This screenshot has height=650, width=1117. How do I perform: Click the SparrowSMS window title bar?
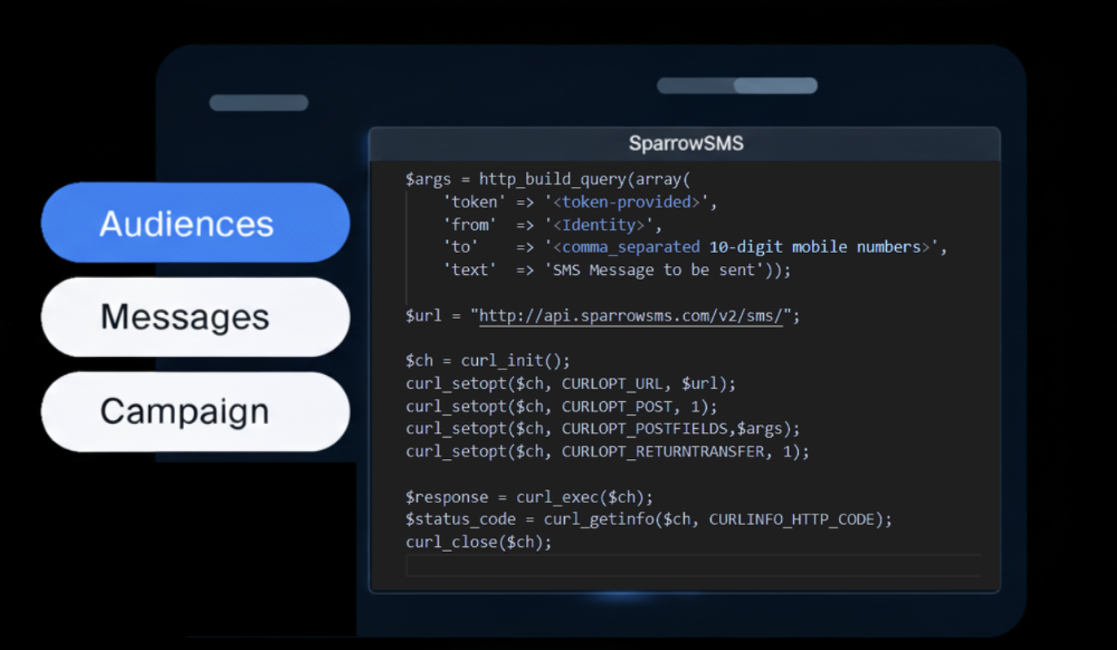685,143
